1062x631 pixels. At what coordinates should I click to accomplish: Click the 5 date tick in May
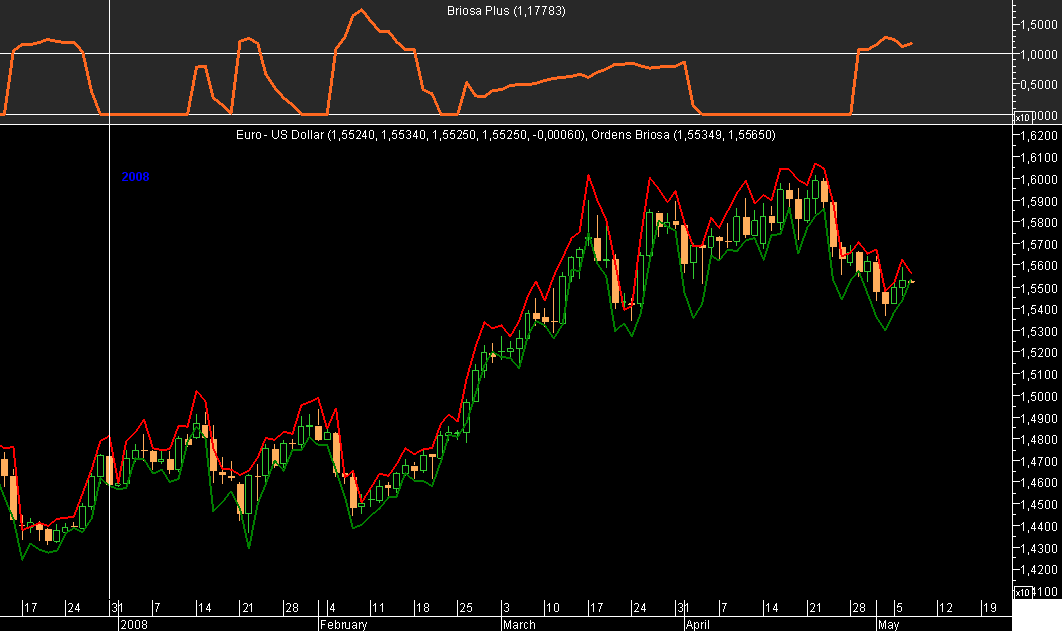(x=899, y=607)
